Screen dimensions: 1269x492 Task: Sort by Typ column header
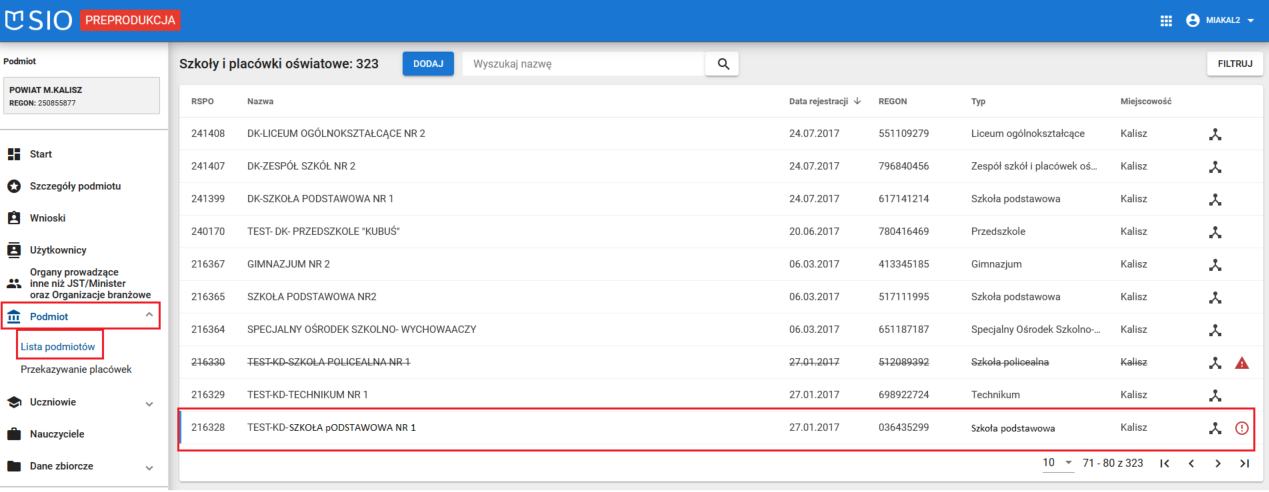tap(979, 101)
